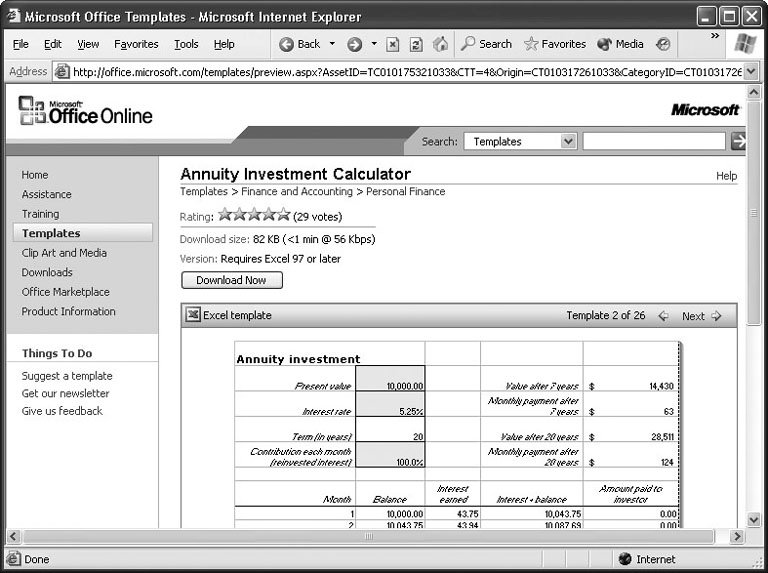The height and width of the screenshot is (573, 768).
Task: Click the green search Go arrow
Action: click(x=739, y=142)
